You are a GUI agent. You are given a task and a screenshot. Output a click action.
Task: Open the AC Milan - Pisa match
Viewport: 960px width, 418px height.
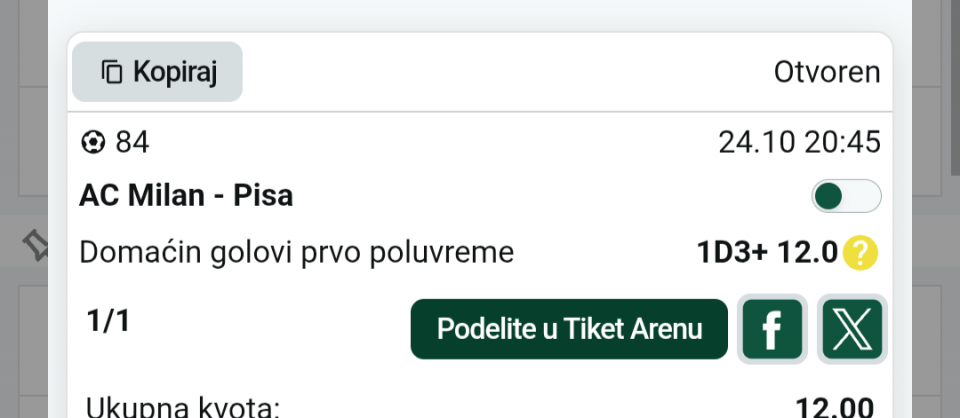point(186,195)
